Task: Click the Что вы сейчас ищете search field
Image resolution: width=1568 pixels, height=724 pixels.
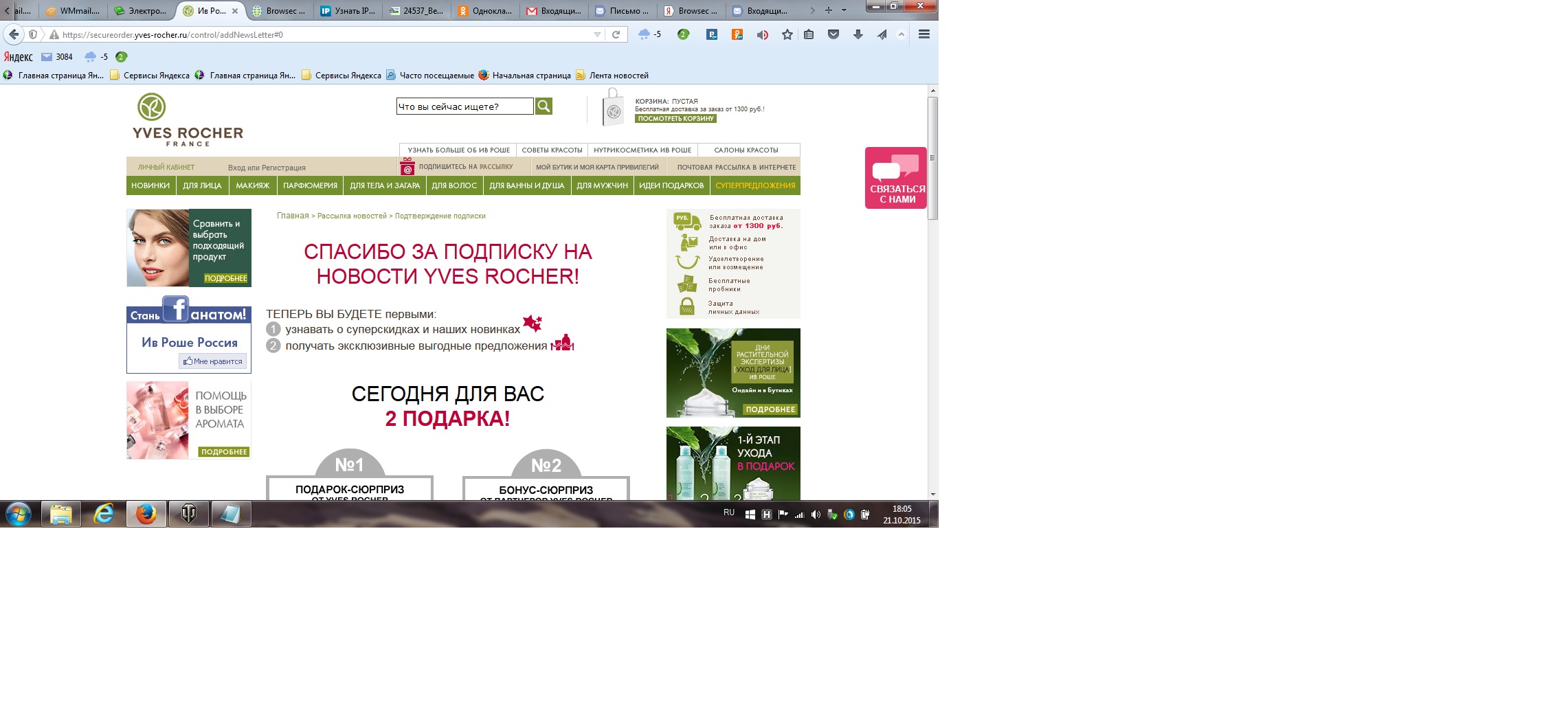Action: point(464,106)
